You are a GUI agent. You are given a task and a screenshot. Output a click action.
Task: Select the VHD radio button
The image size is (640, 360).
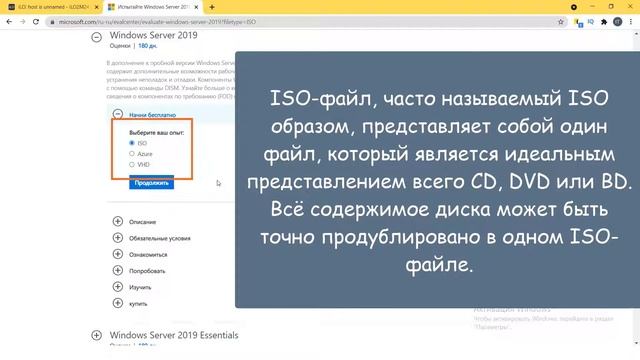(x=132, y=164)
